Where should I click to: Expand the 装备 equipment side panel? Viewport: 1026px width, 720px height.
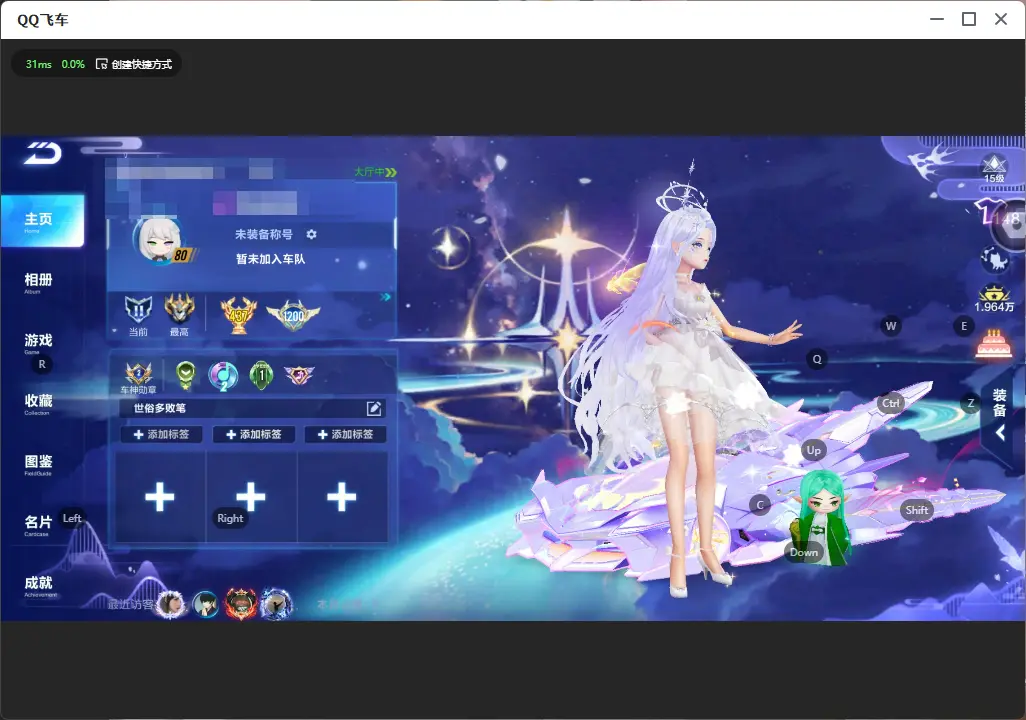[1000, 413]
